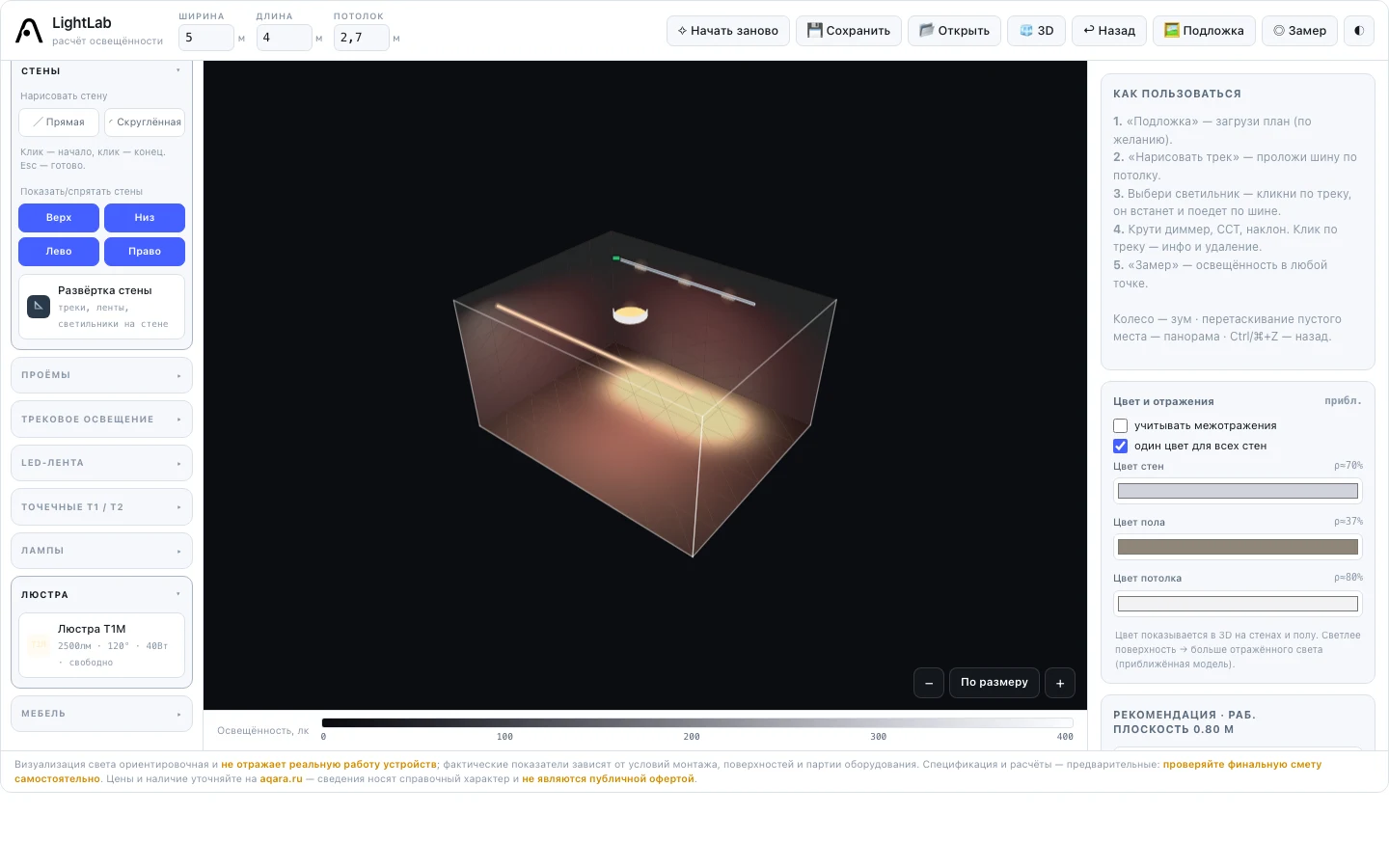Click Начать заново button
This screenshot has height=868, width=1389.
(x=728, y=31)
